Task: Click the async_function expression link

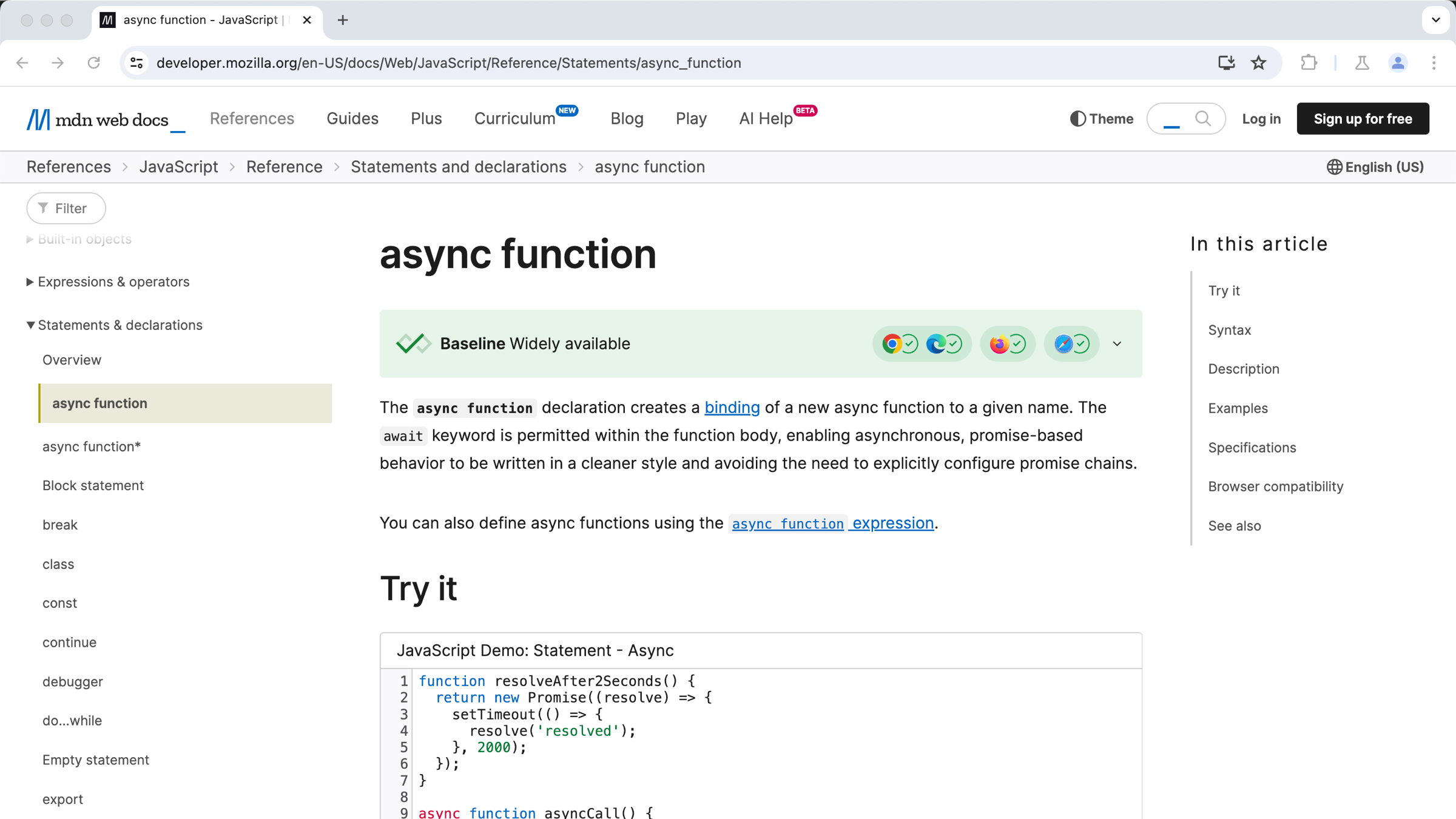Action: pyautogui.click(x=831, y=523)
